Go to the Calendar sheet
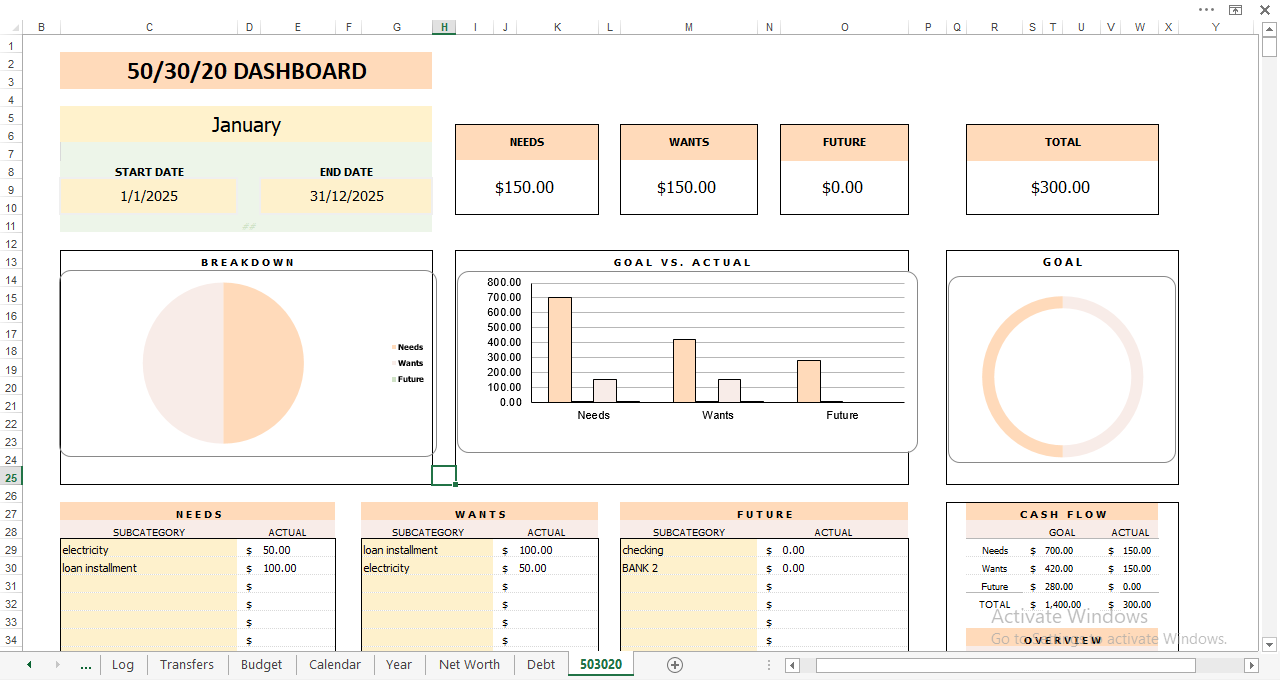The width and height of the screenshot is (1280, 680). coord(334,664)
